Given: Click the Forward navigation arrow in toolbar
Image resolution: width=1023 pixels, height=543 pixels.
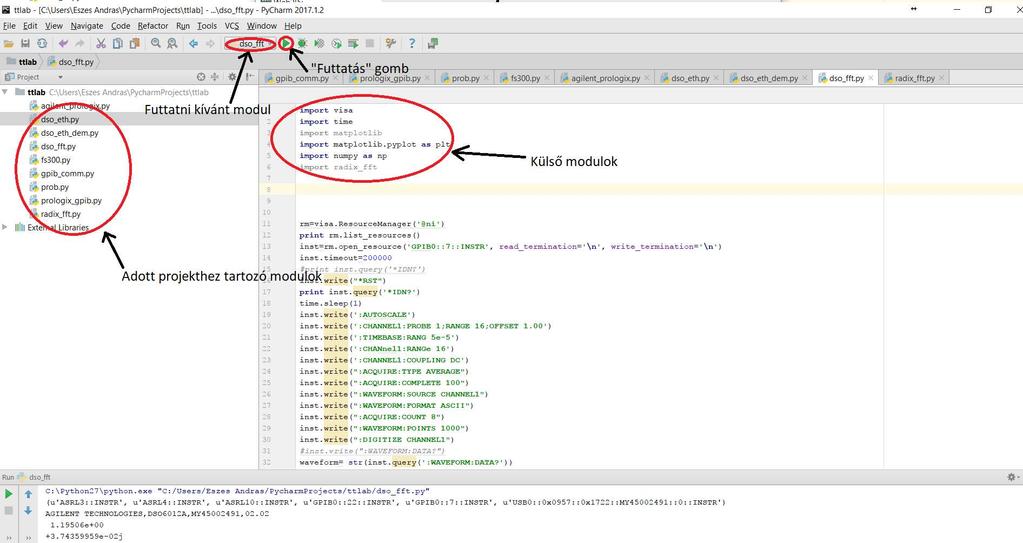Looking at the screenshot, I should pyautogui.click(x=209, y=44).
